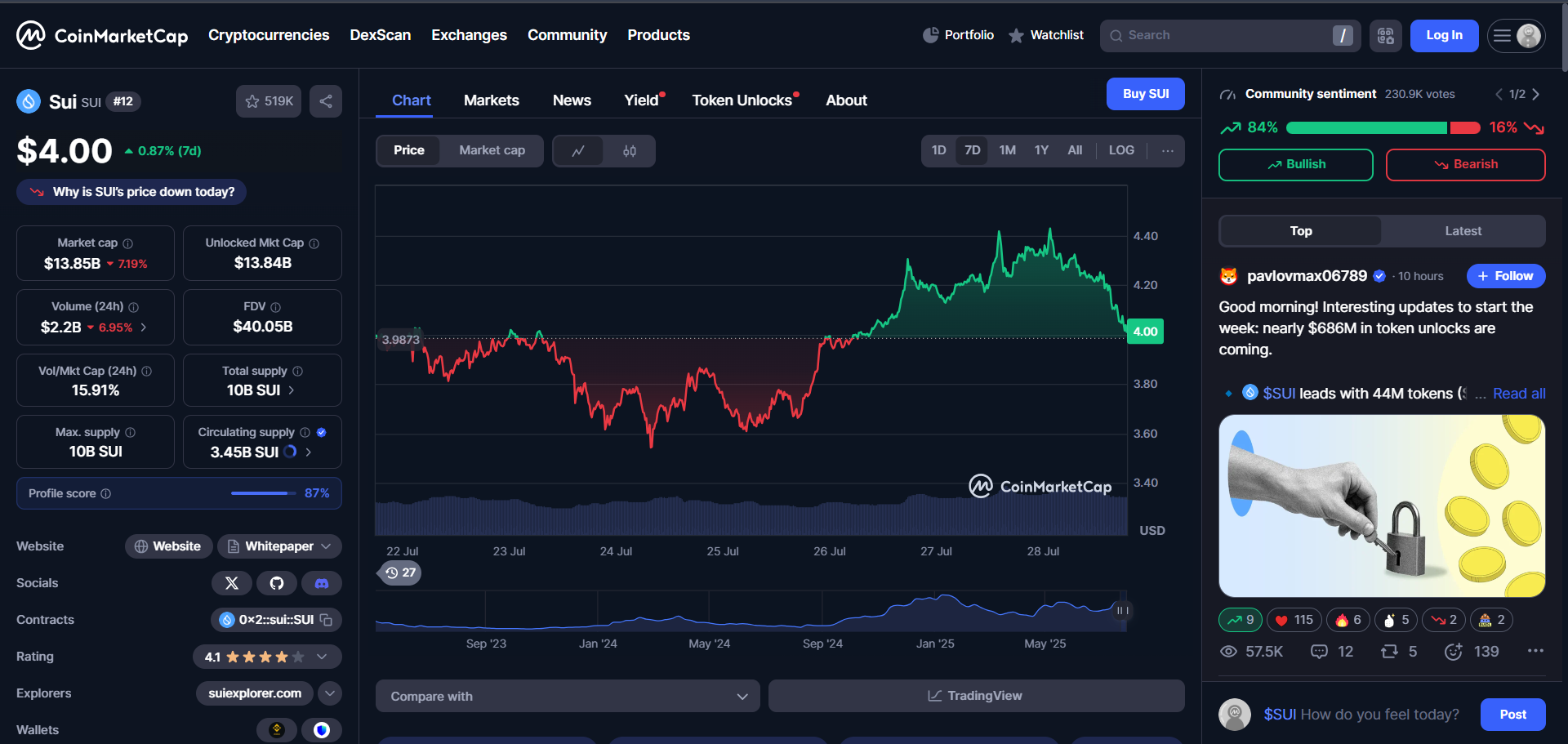Open the Token Unlocks tab
Screen dimensions: 1568x744
tap(744, 100)
